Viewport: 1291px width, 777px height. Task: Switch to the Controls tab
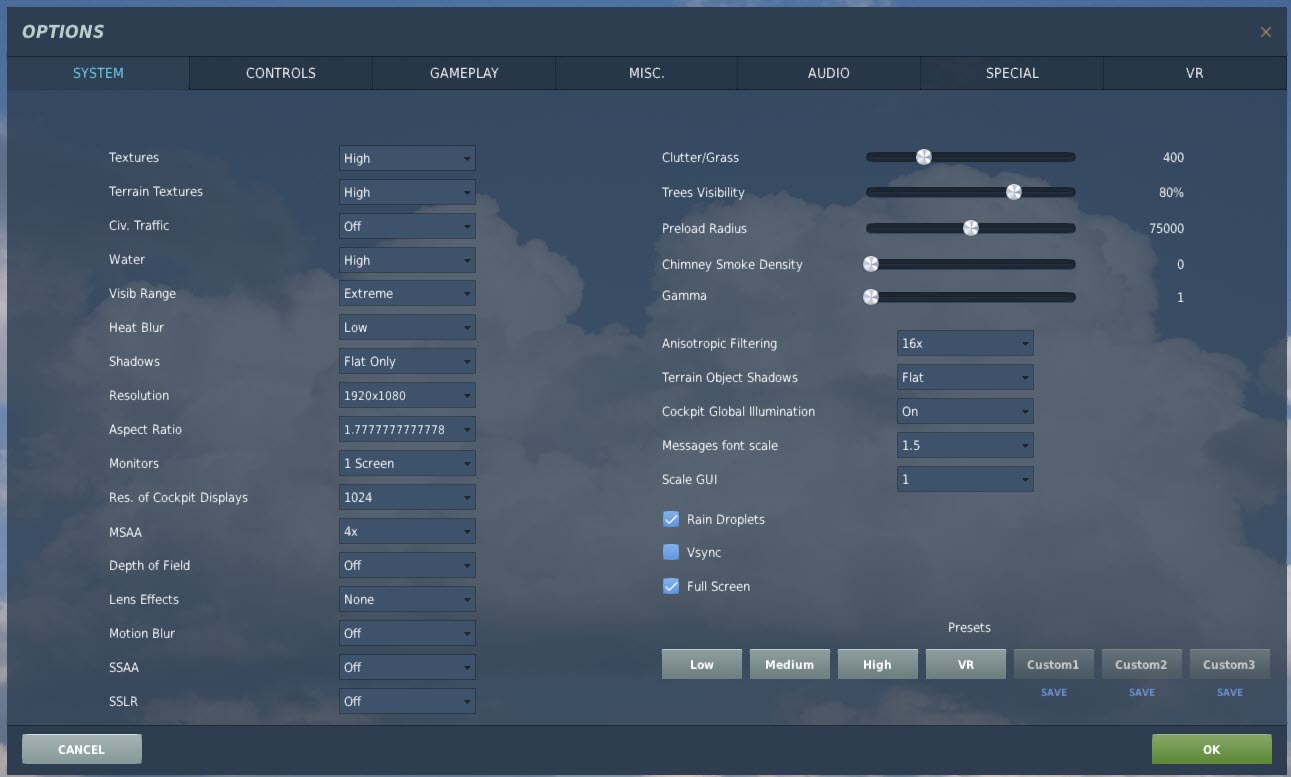[x=281, y=73]
